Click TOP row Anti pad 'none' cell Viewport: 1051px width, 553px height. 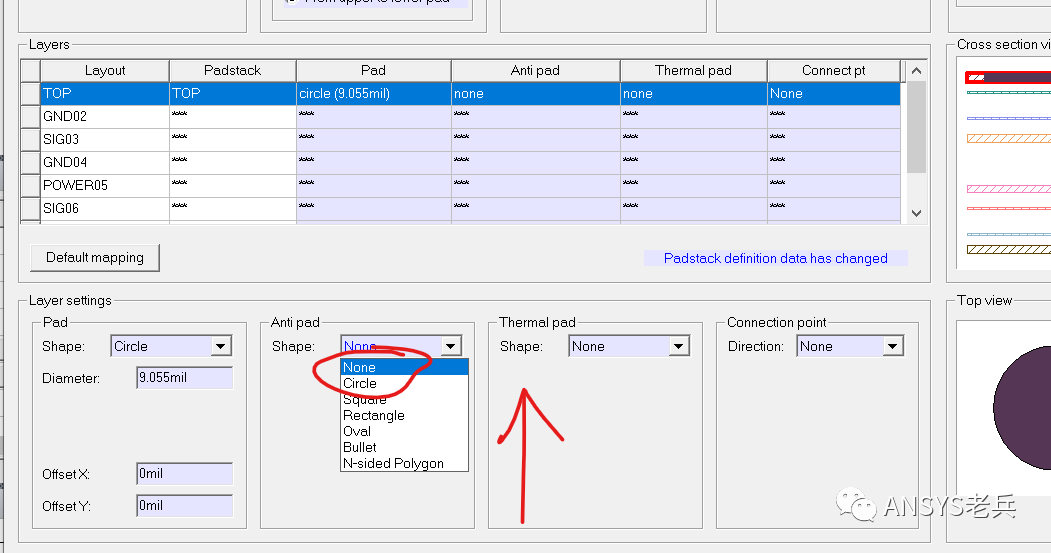(536, 93)
